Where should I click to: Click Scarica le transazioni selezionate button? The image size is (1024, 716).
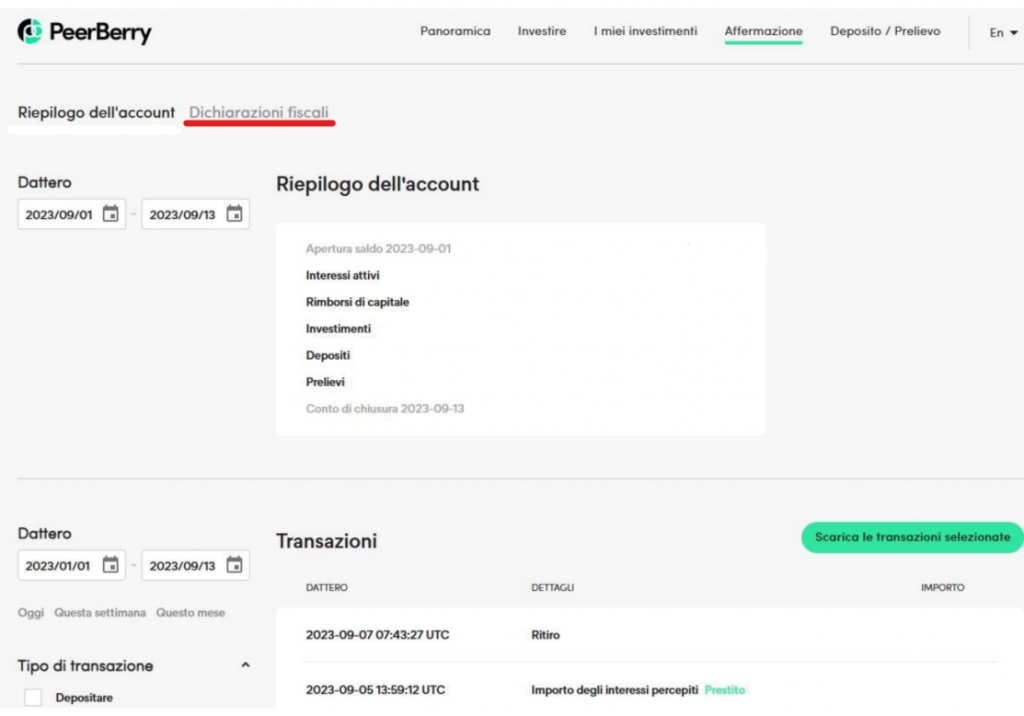(x=912, y=537)
